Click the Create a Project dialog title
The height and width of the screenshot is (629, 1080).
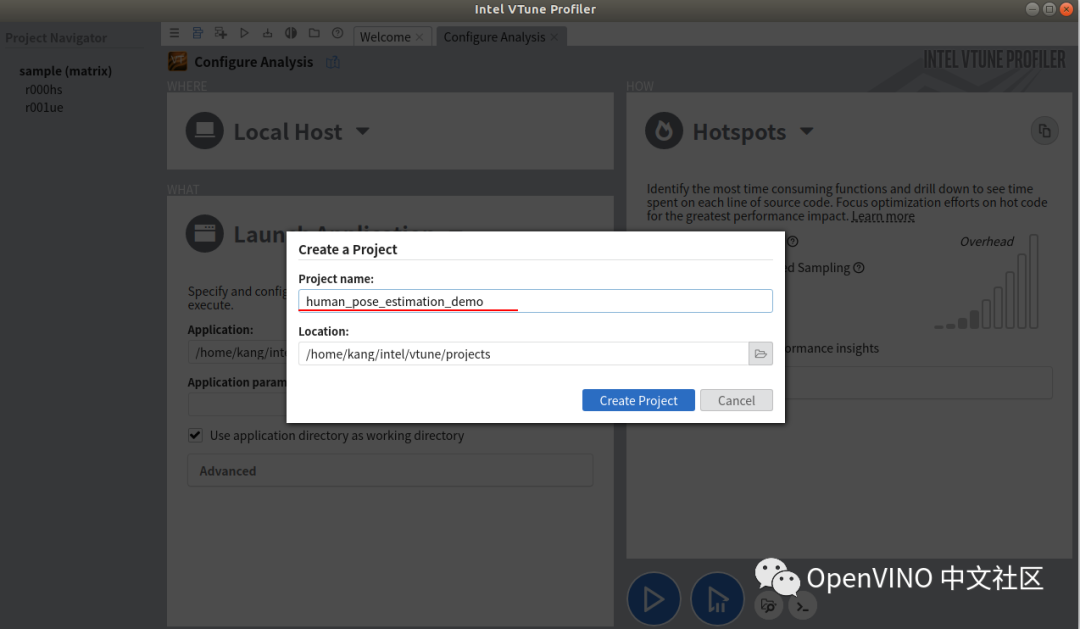pyautogui.click(x=348, y=249)
